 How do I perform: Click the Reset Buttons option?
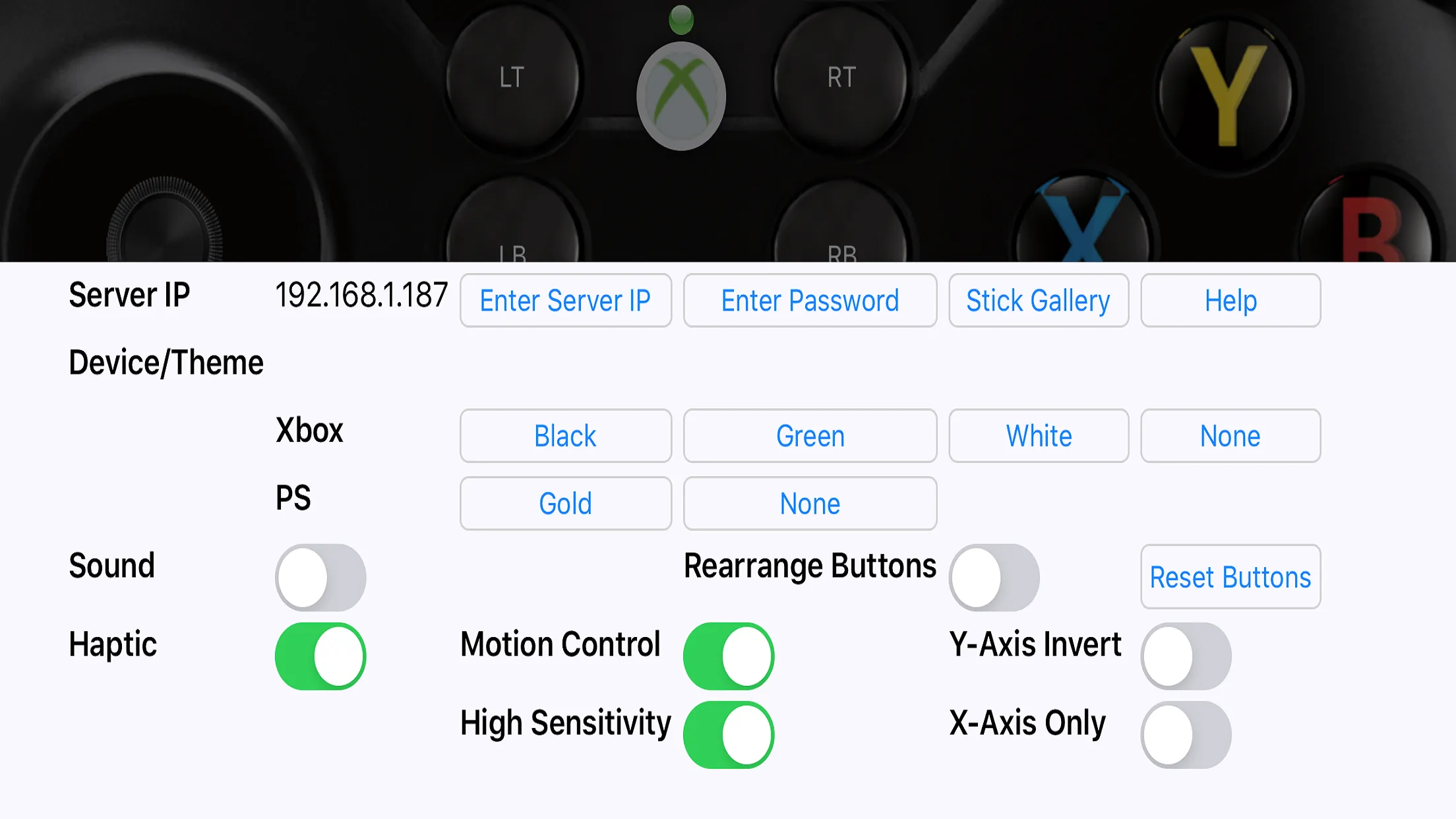coord(1231,577)
